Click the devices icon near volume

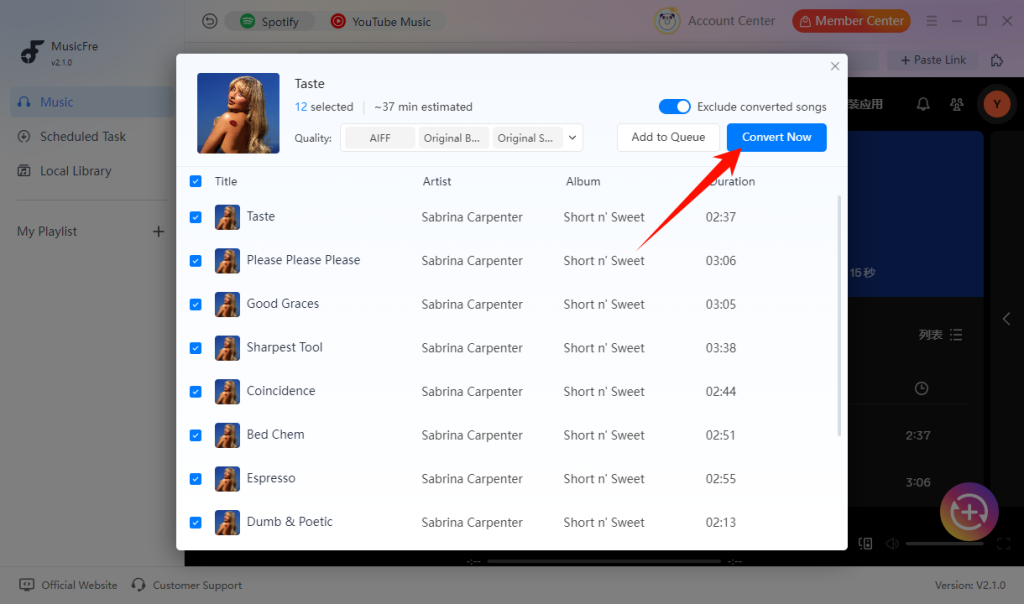point(865,543)
